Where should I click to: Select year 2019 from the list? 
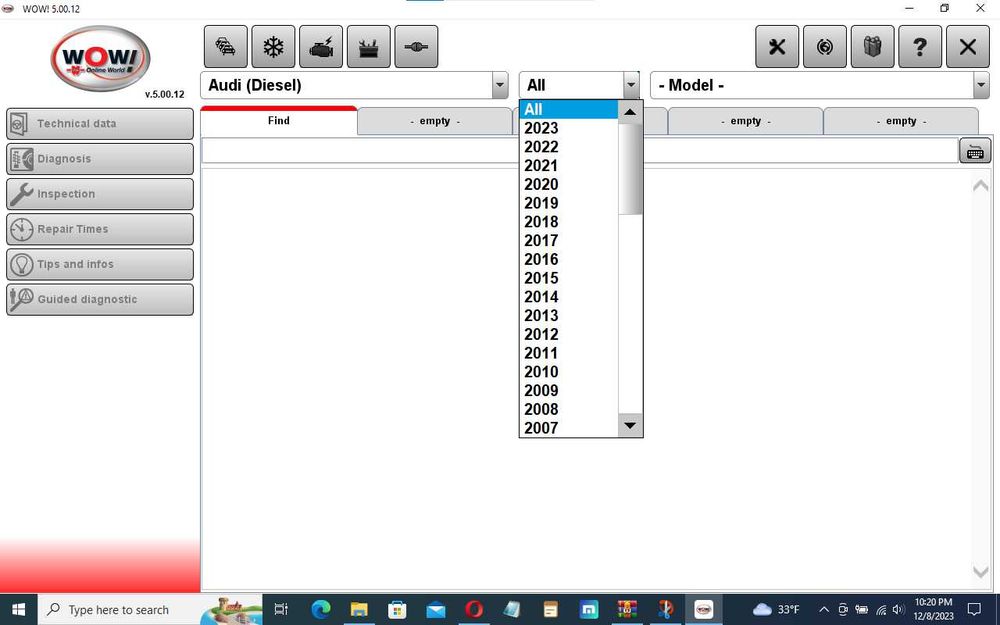coord(569,203)
